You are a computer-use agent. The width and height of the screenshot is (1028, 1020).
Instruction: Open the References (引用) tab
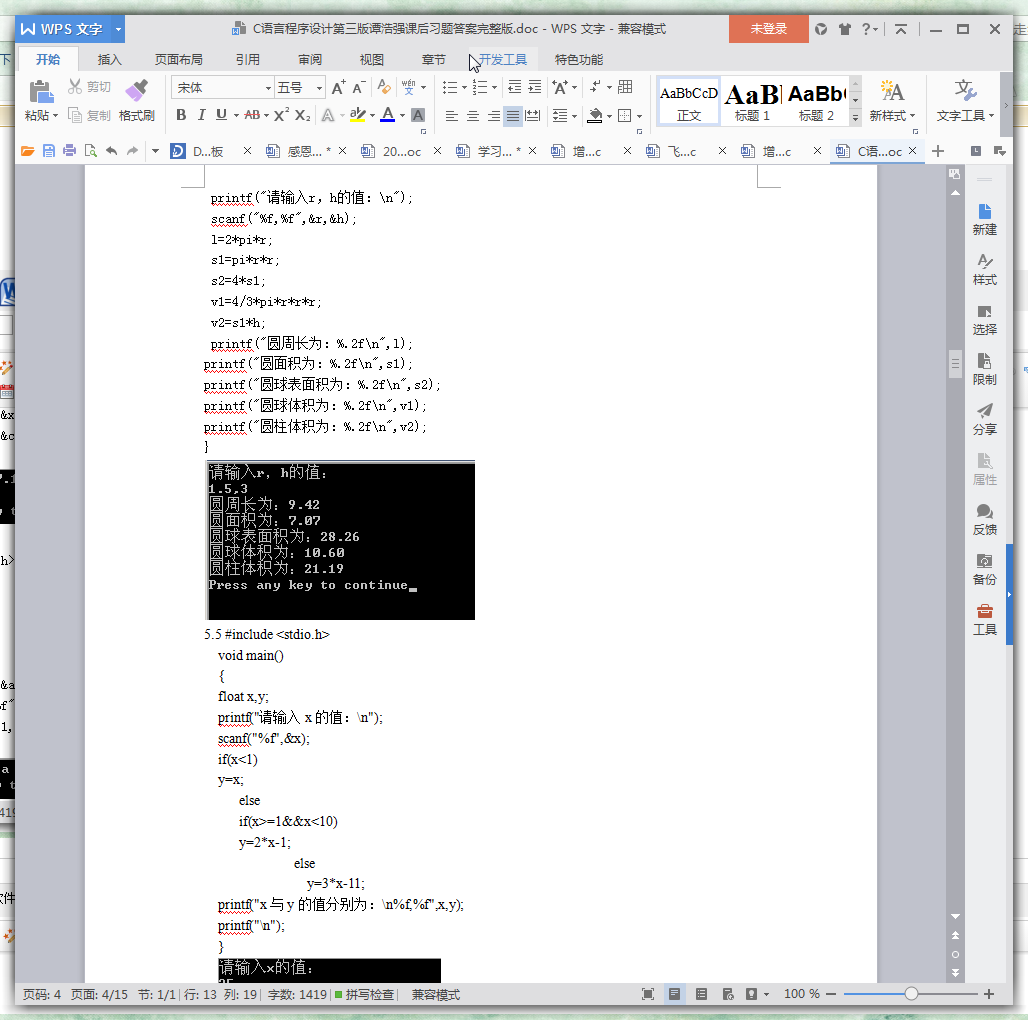(248, 60)
